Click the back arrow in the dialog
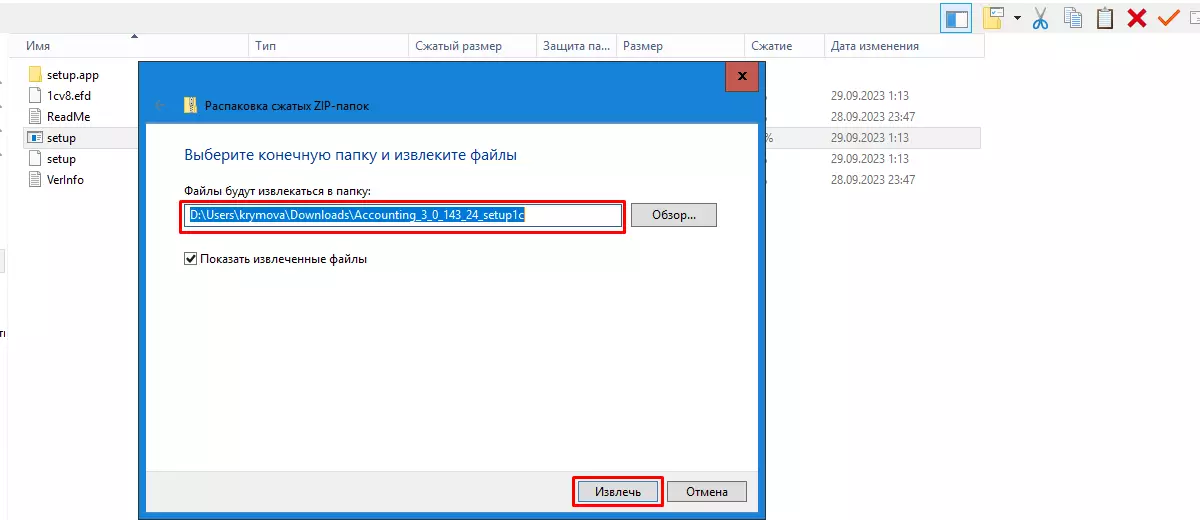1200x520 pixels. pos(160,105)
